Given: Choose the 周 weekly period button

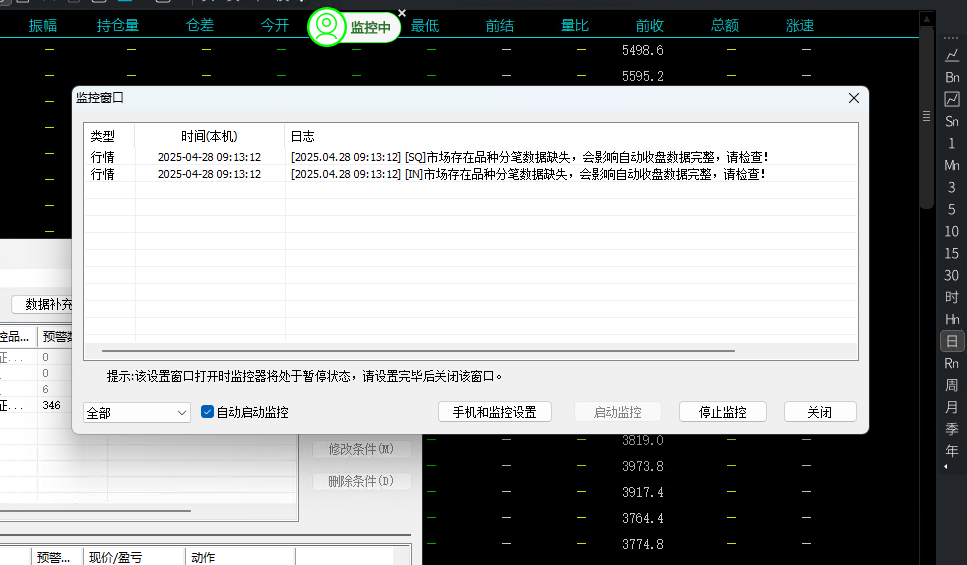Looking at the screenshot, I should click(x=952, y=385).
